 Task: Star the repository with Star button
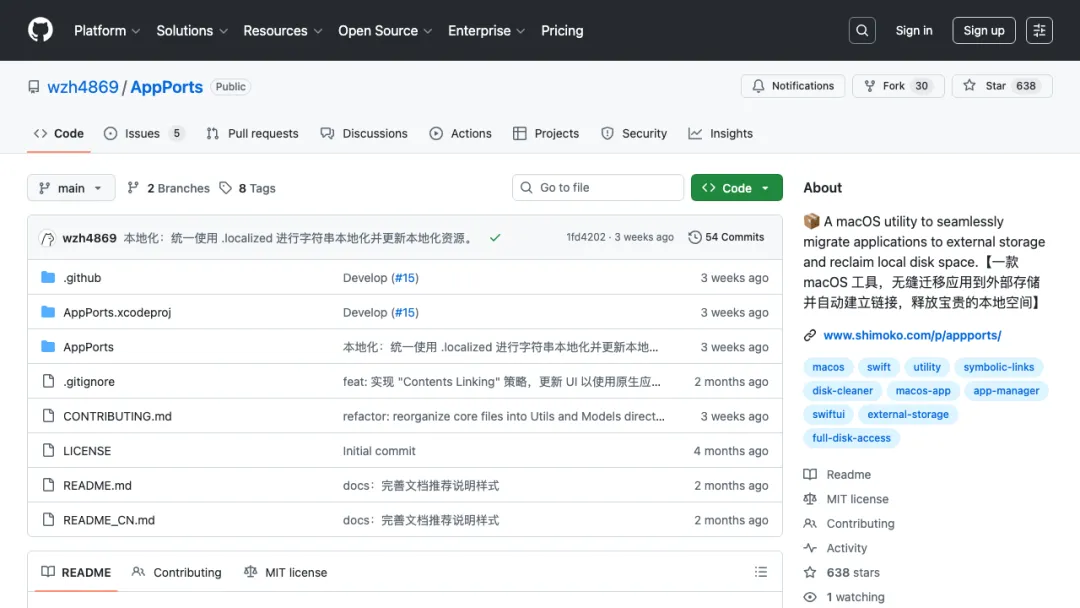point(1002,86)
